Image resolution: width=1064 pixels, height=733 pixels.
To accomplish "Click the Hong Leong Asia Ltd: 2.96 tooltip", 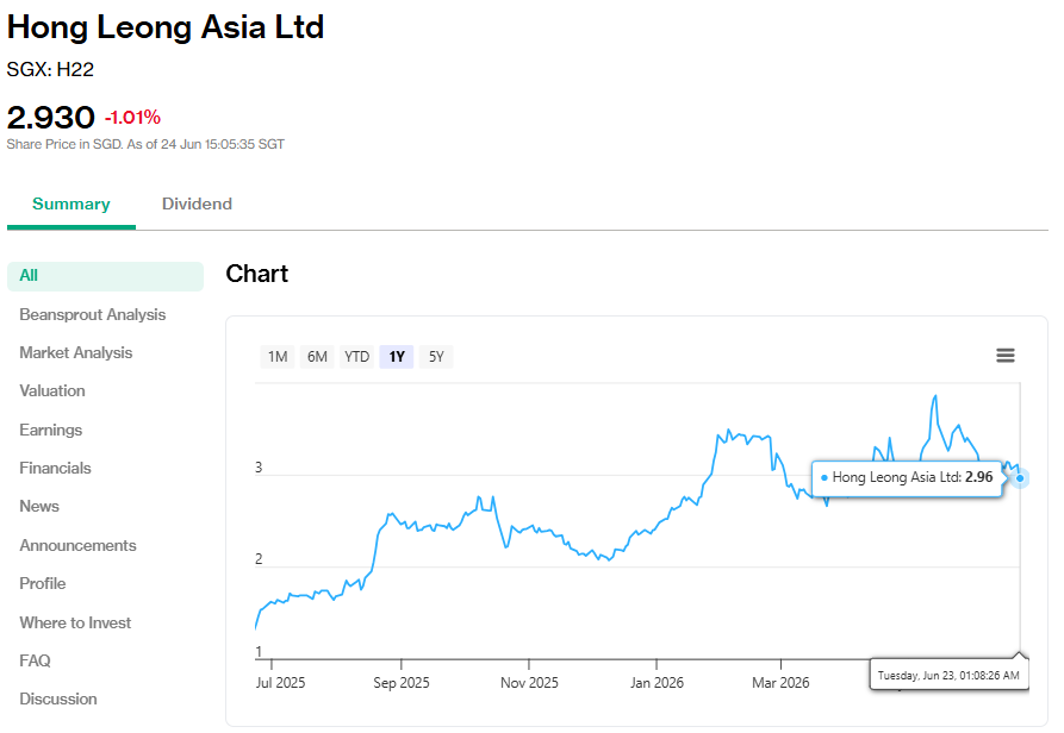I will pyautogui.click(x=907, y=478).
